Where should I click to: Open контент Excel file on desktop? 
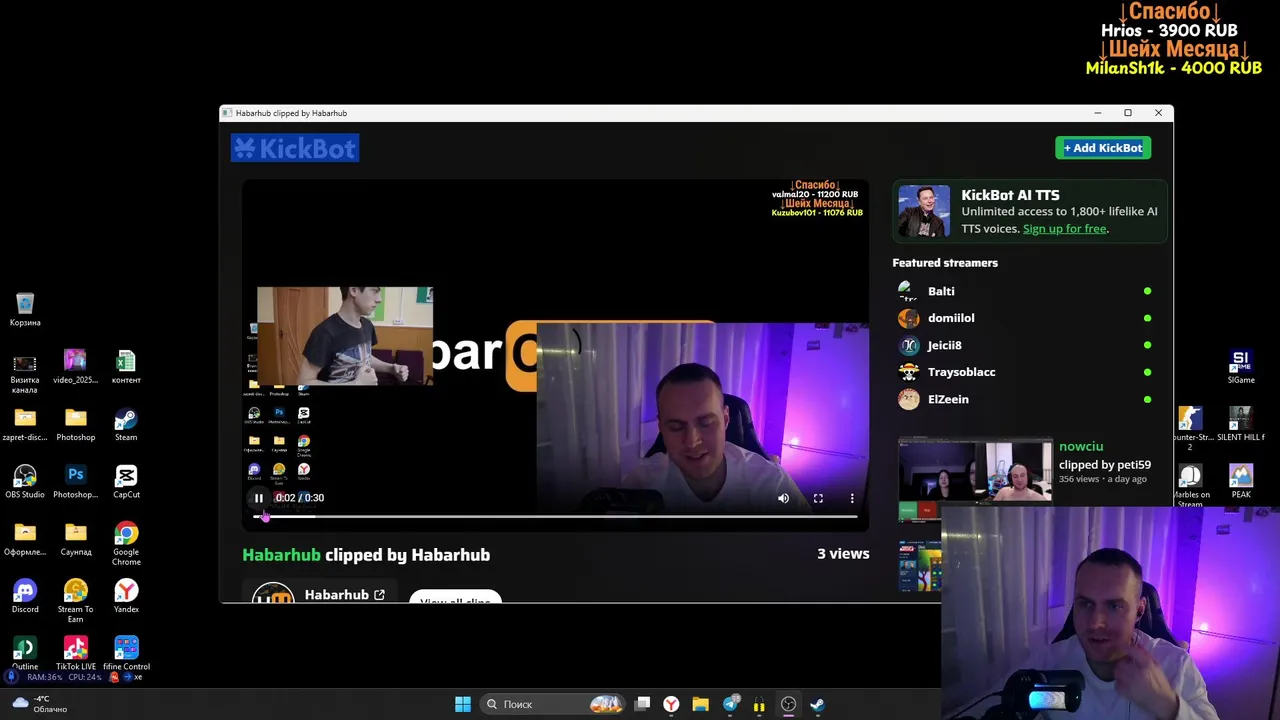(126, 367)
